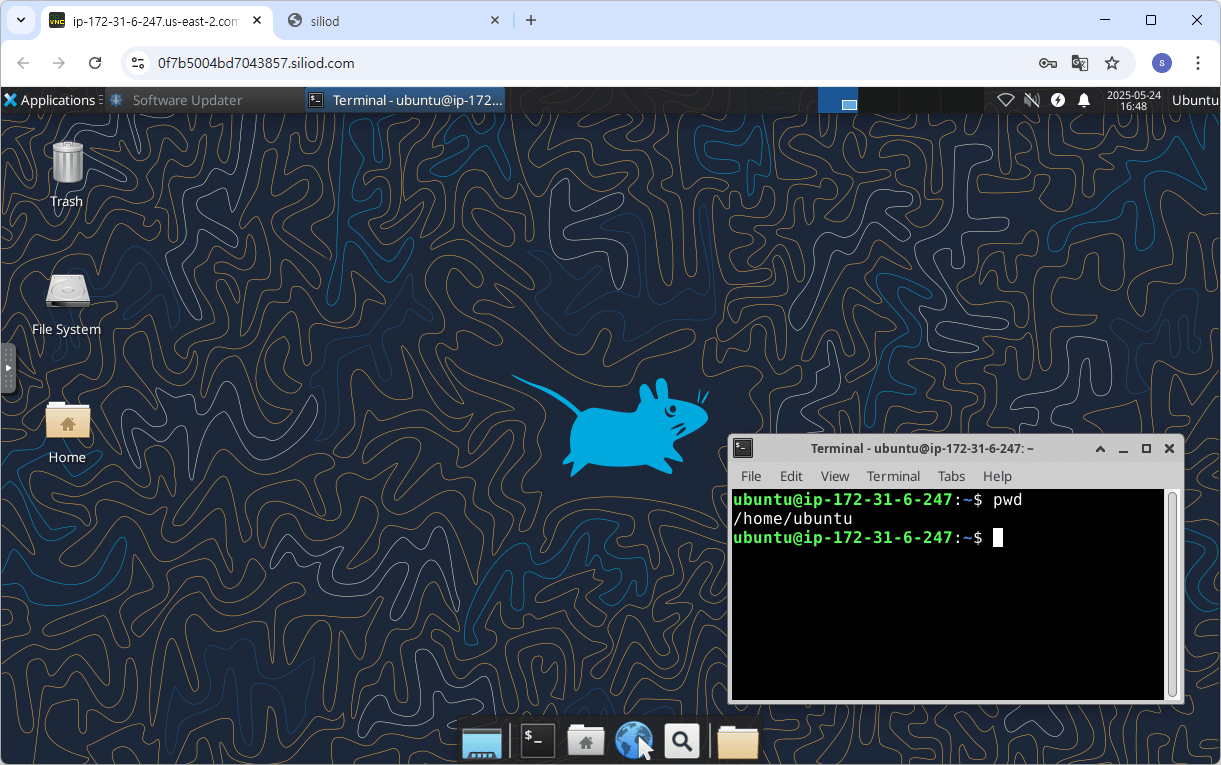Focus the address bar showing 0f7b5004bd7043857.siliod.com

pos(590,63)
